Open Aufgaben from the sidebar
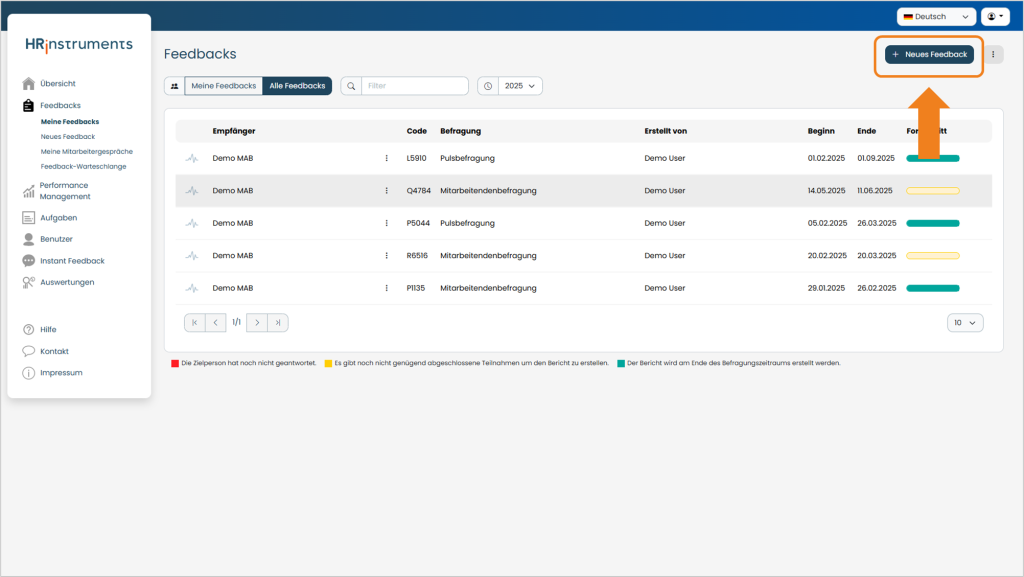The image size is (1024, 577). pyautogui.click(x=58, y=218)
